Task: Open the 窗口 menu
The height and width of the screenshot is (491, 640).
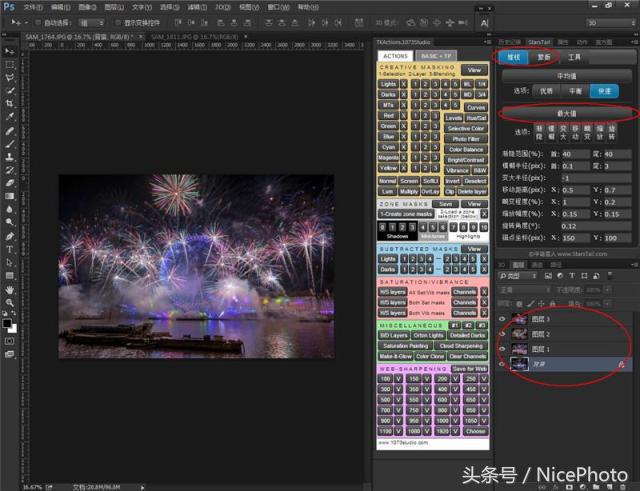Action: [279, 7]
